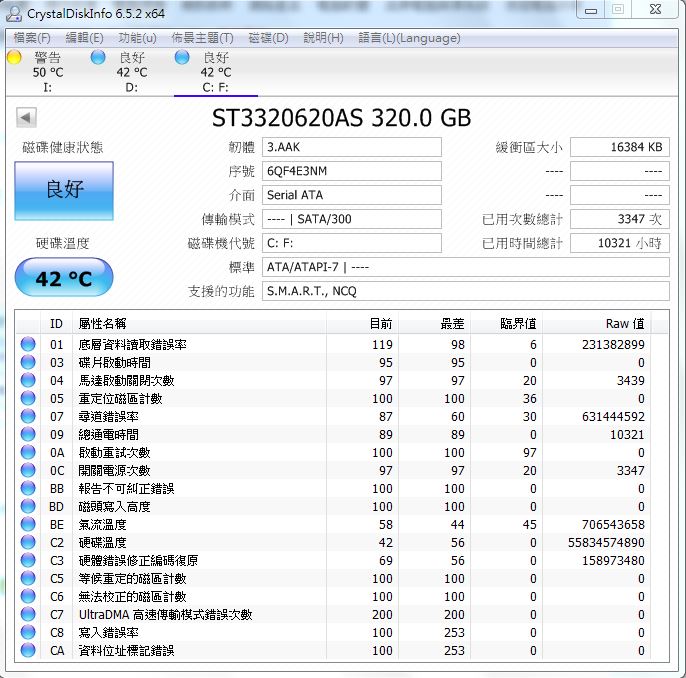The width and height of the screenshot is (686, 678).
Task: Click the 目前 column header
Action: (362, 324)
